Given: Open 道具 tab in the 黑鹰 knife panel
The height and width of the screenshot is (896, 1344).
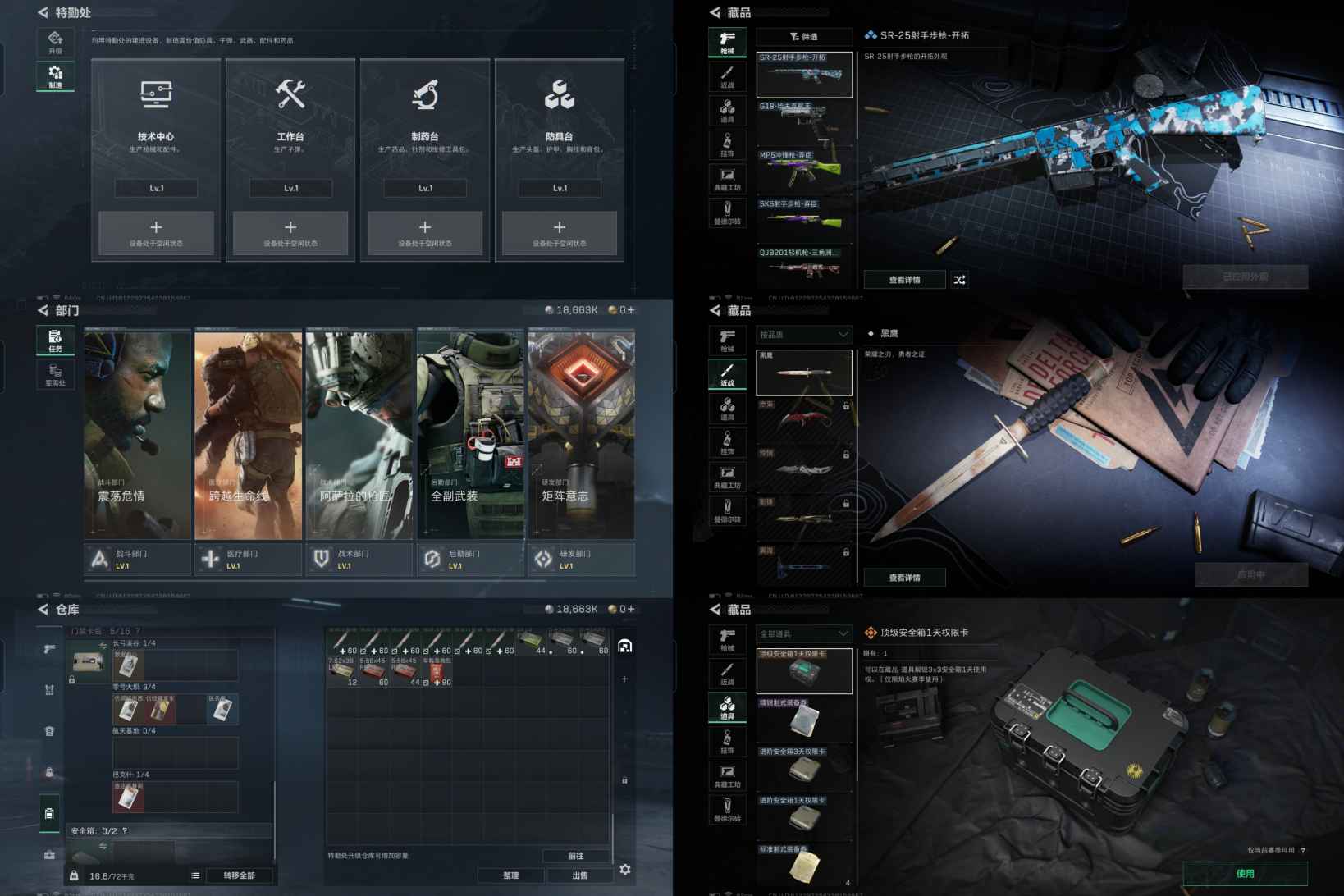Looking at the screenshot, I should (727, 409).
